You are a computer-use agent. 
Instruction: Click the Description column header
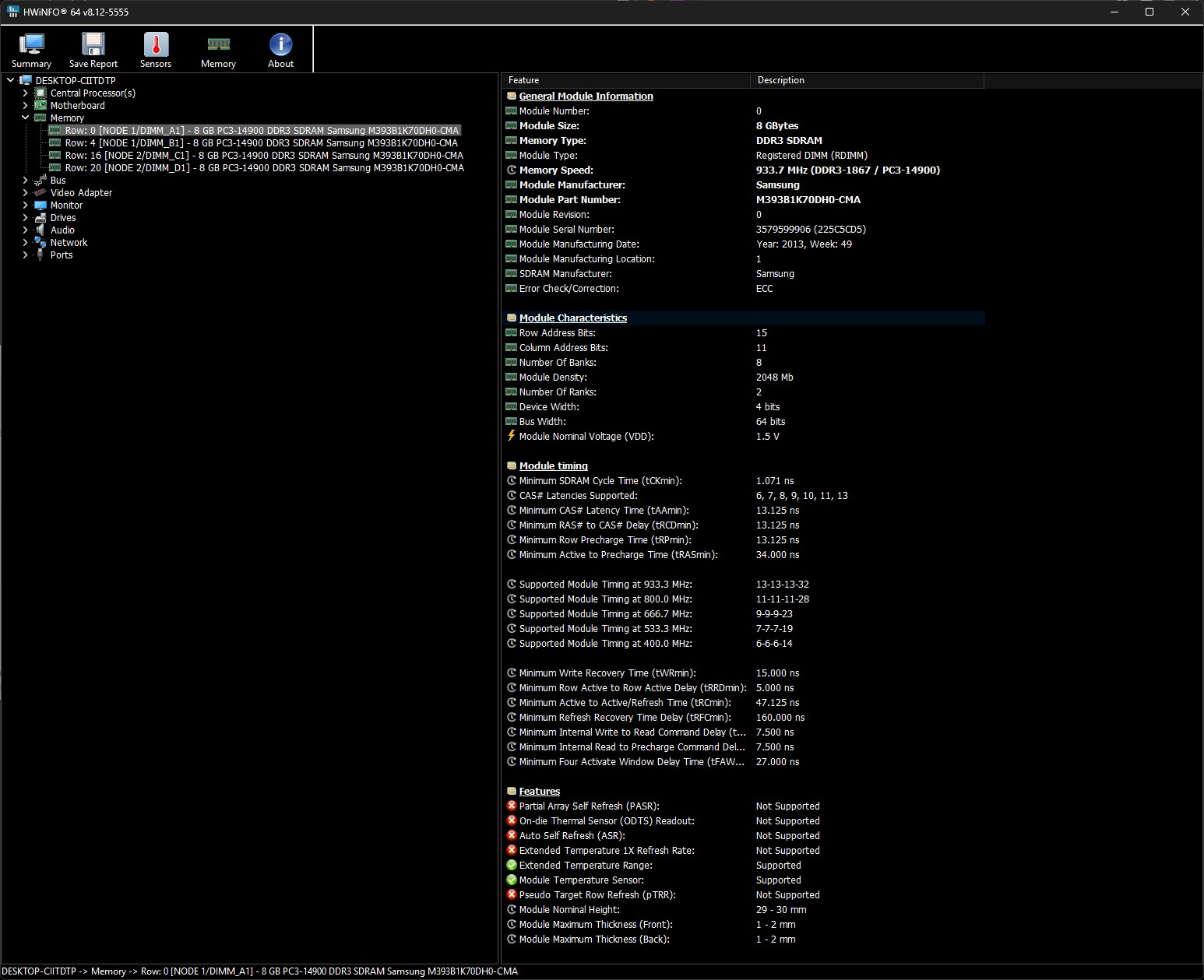[x=867, y=80]
